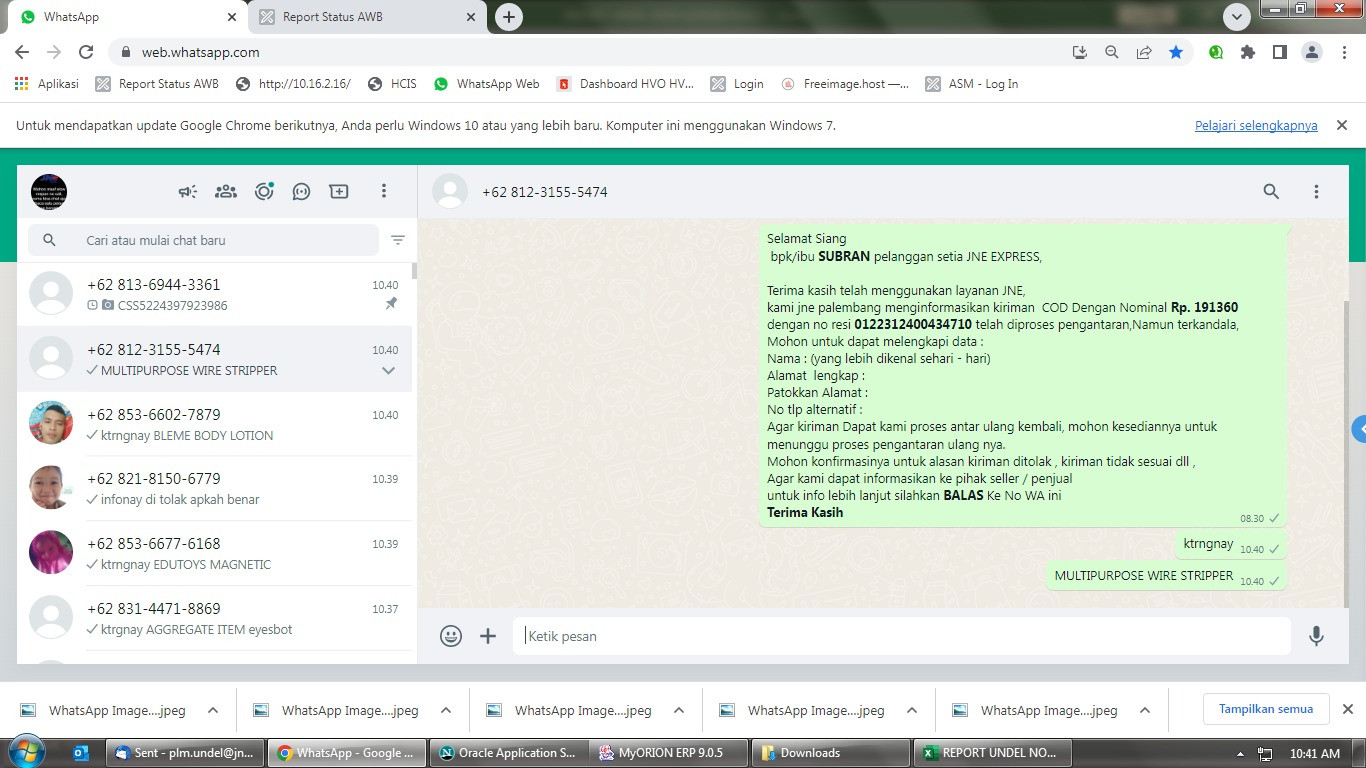The height and width of the screenshot is (768, 1366).
Task: Close the Report Status AWB tab
Action: 472,17
